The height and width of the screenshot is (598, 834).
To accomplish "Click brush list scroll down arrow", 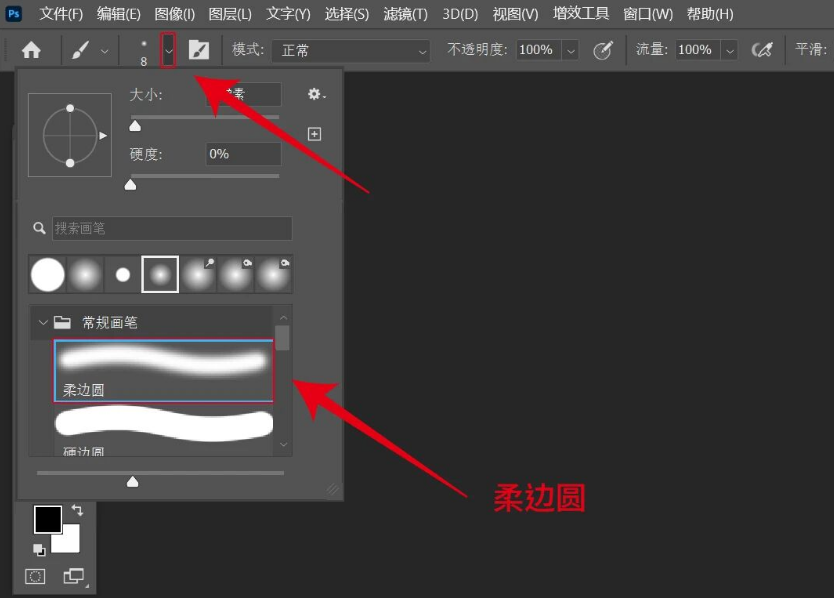I will pyautogui.click(x=283, y=444).
